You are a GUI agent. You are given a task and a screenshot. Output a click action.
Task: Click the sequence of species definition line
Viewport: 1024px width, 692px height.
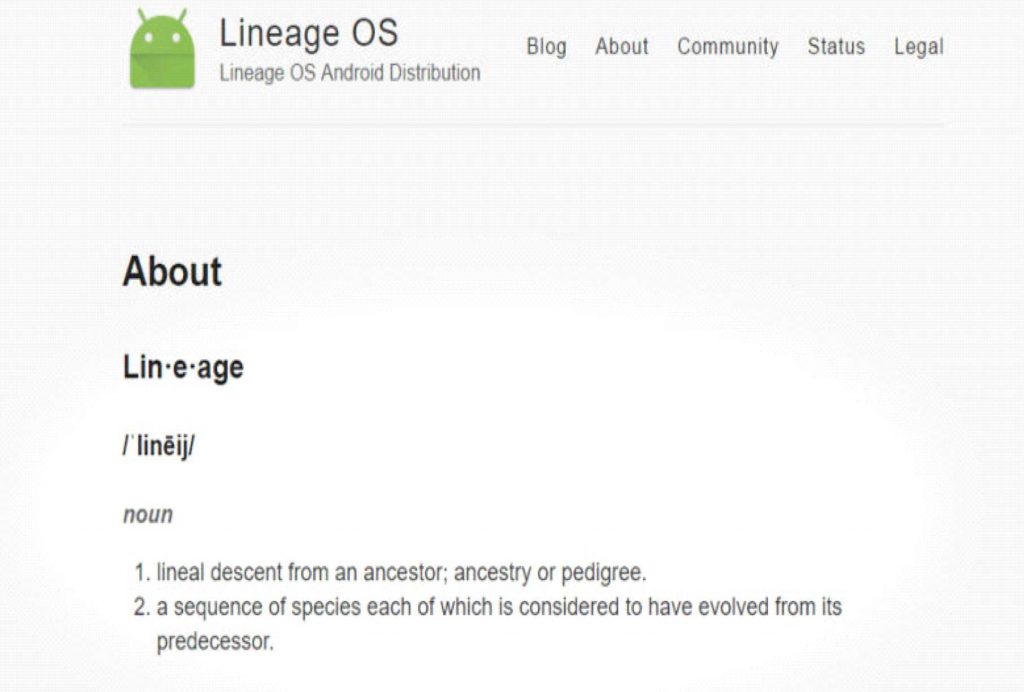point(497,607)
